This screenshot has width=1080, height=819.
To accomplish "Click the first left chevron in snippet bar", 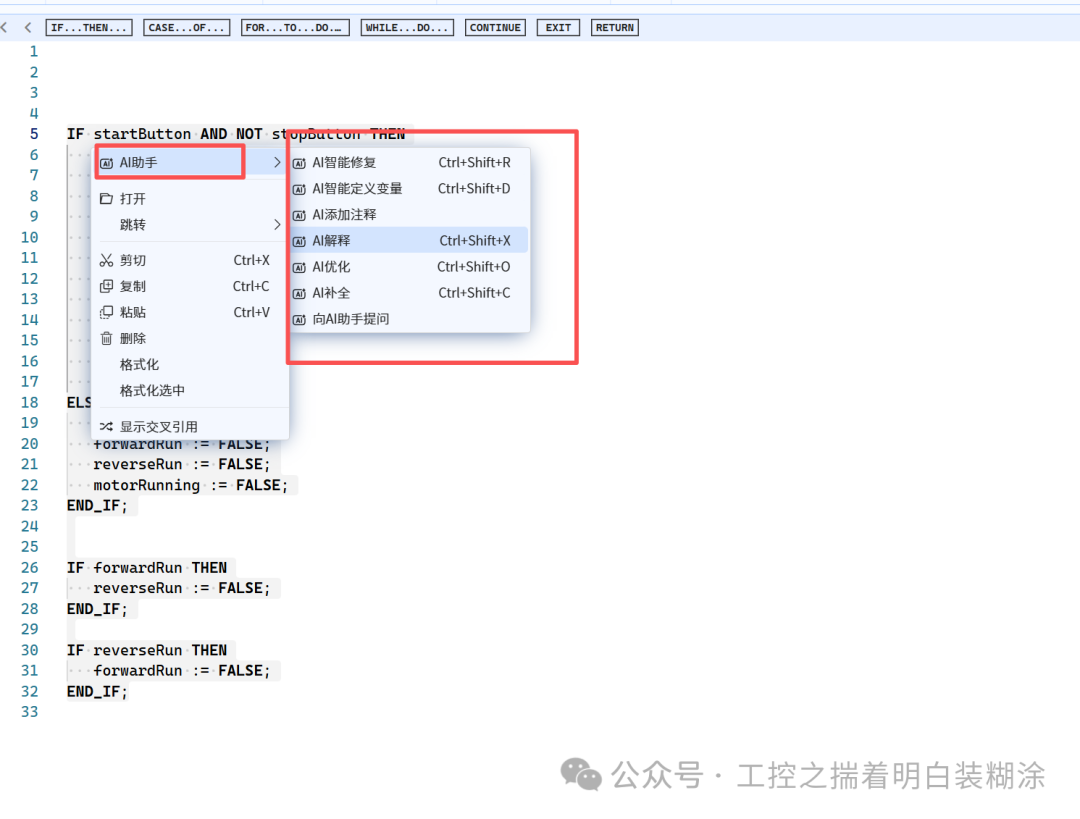I will [x=4, y=28].
